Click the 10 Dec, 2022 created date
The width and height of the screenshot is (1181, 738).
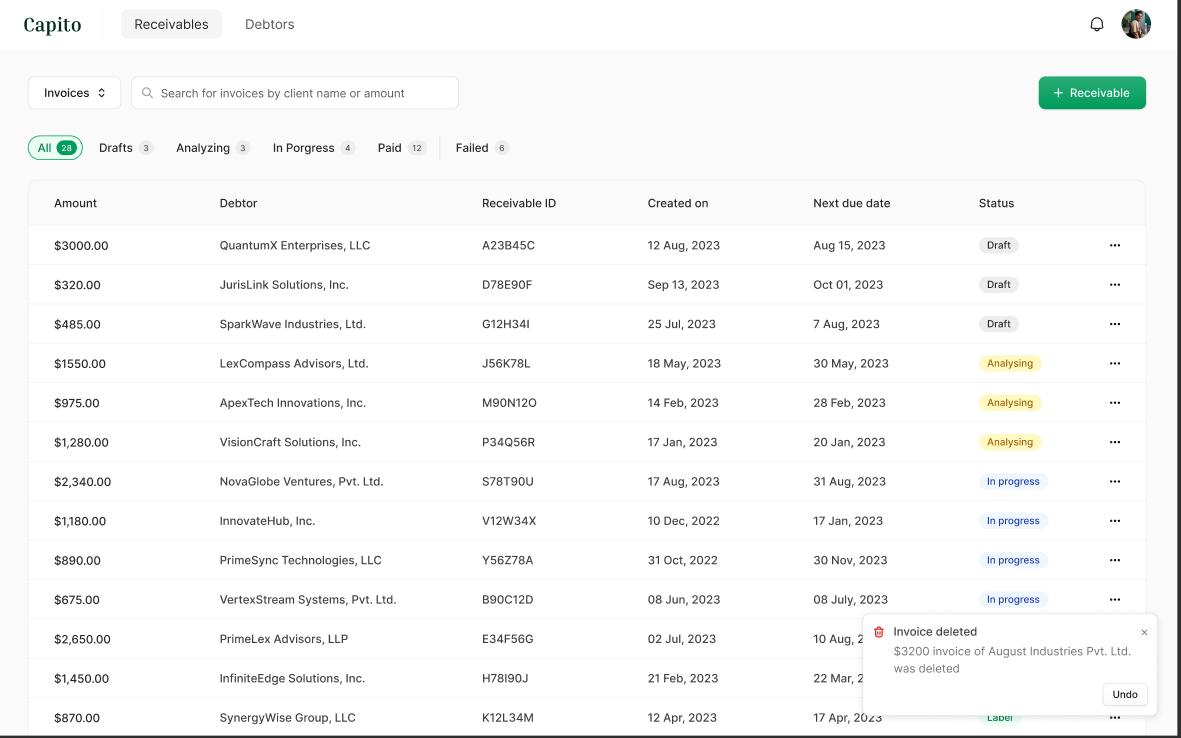click(x=683, y=521)
